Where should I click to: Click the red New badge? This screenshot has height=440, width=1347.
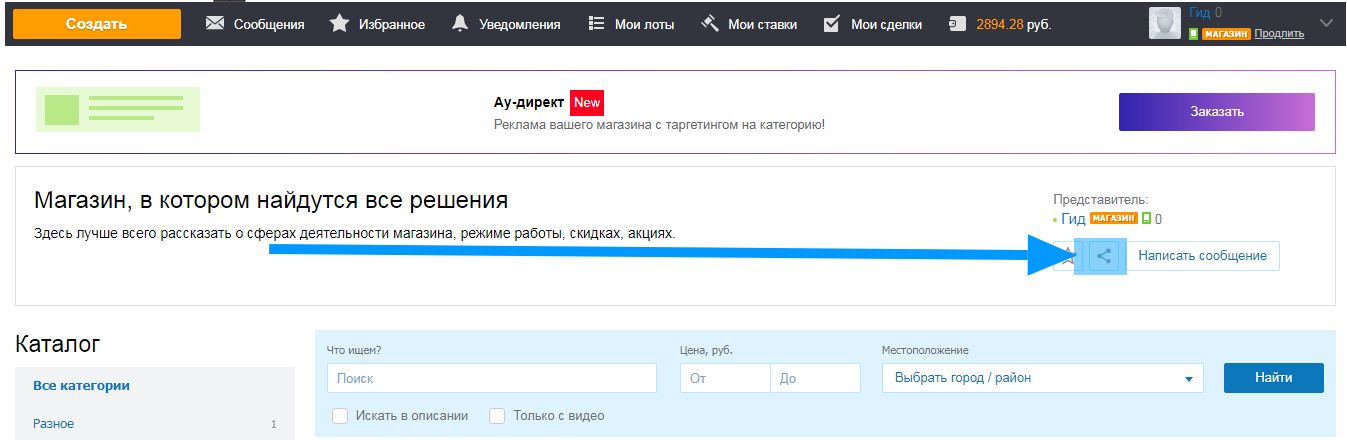click(587, 102)
